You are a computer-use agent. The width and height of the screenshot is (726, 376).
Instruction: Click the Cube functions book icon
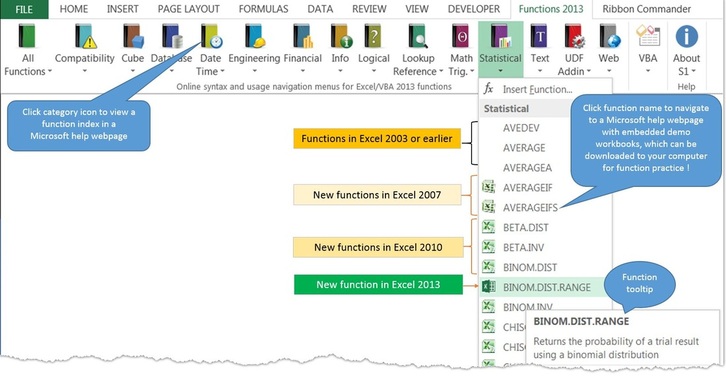(133, 36)
